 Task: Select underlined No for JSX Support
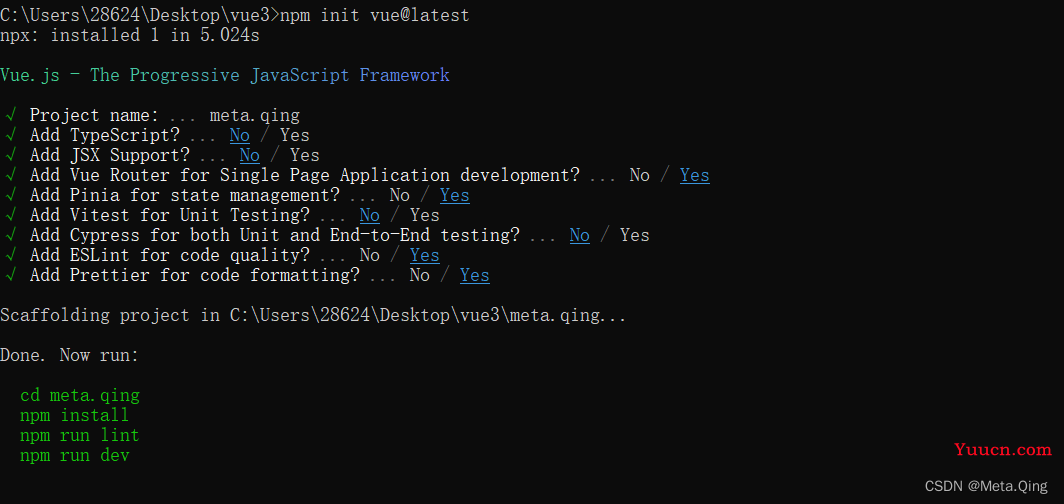(x=250, y=155)
